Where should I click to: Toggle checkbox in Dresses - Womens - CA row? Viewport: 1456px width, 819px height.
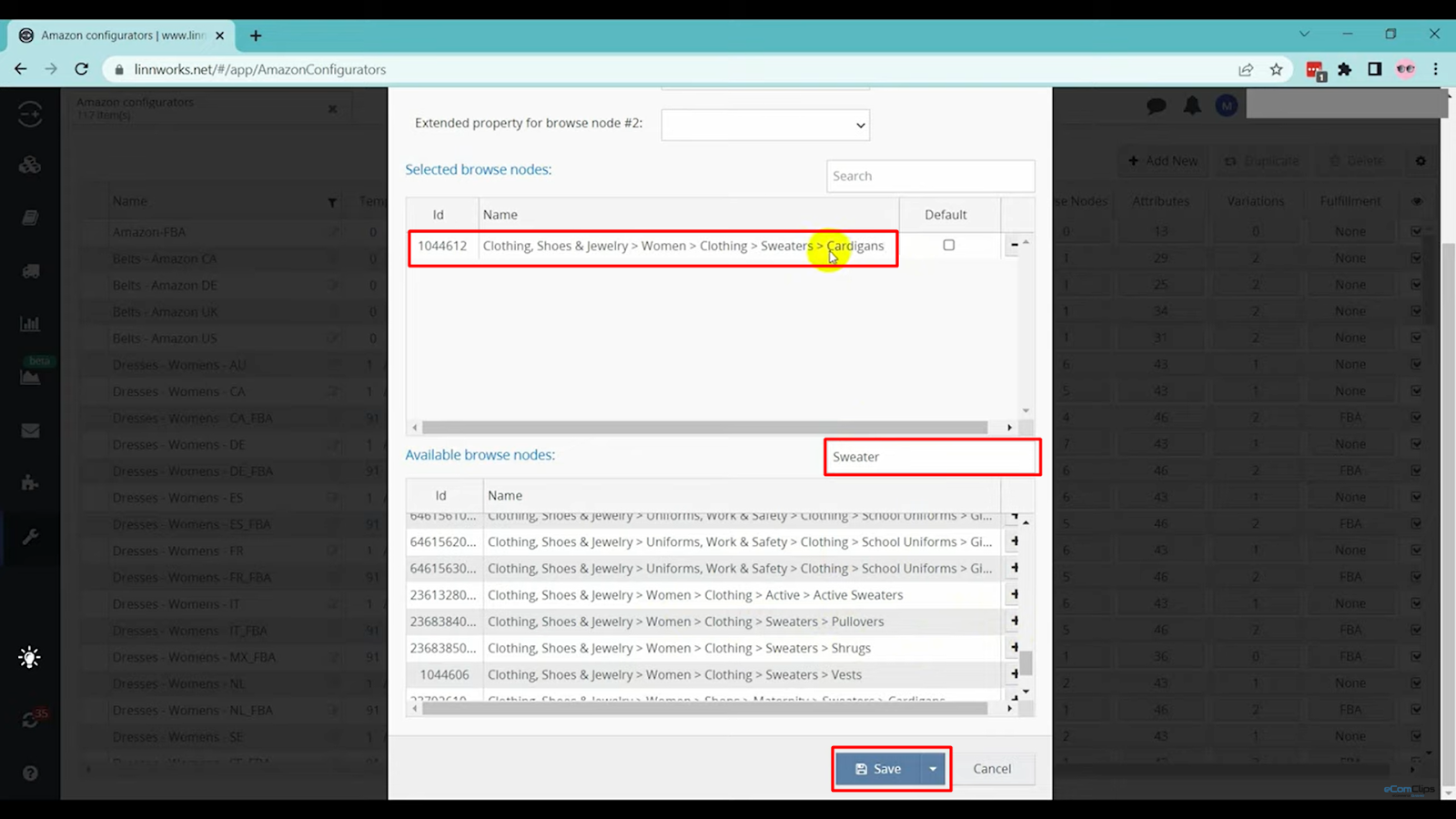[1417, 391]
